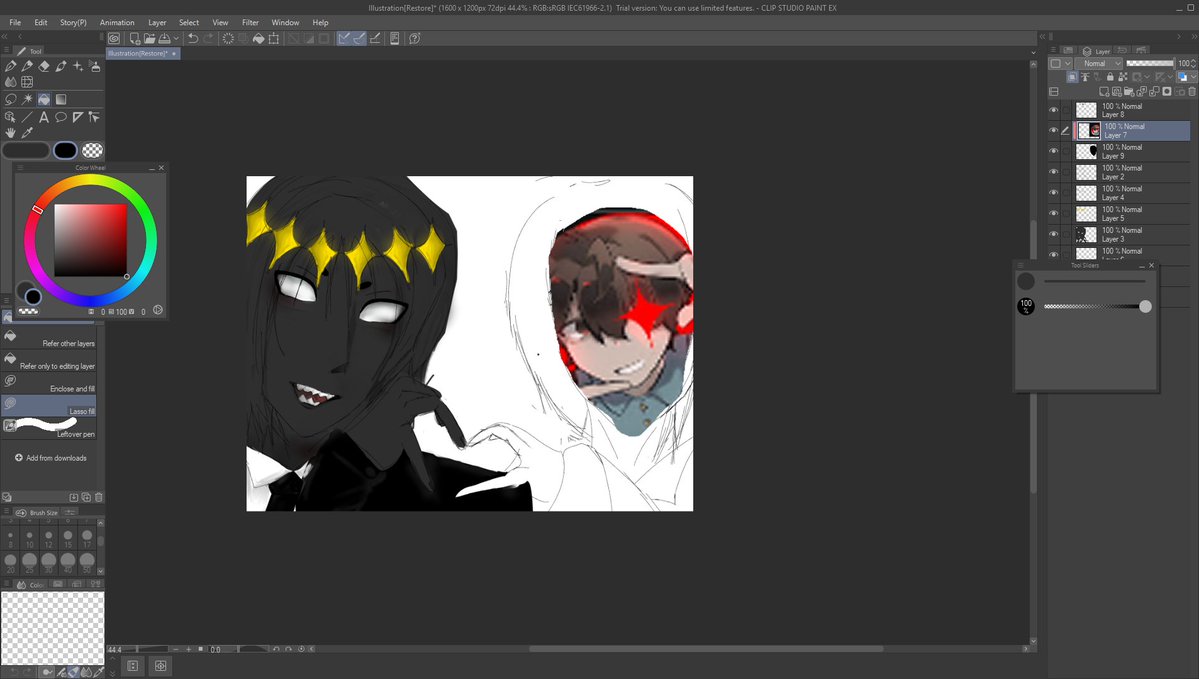Viewport: 1199px width, 679px height.
Task: Select the Decoration sparkle tool
Action: 78,67
